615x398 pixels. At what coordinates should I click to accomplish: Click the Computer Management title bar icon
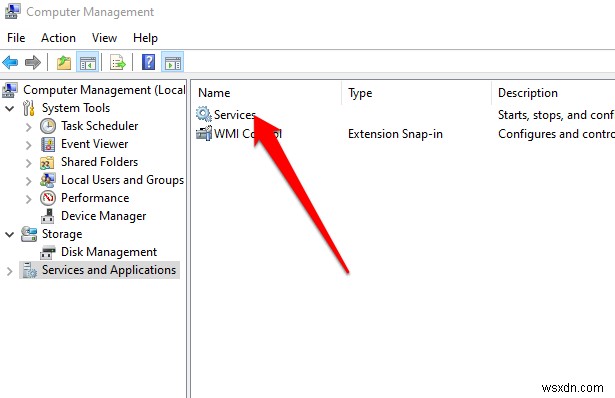13,11
